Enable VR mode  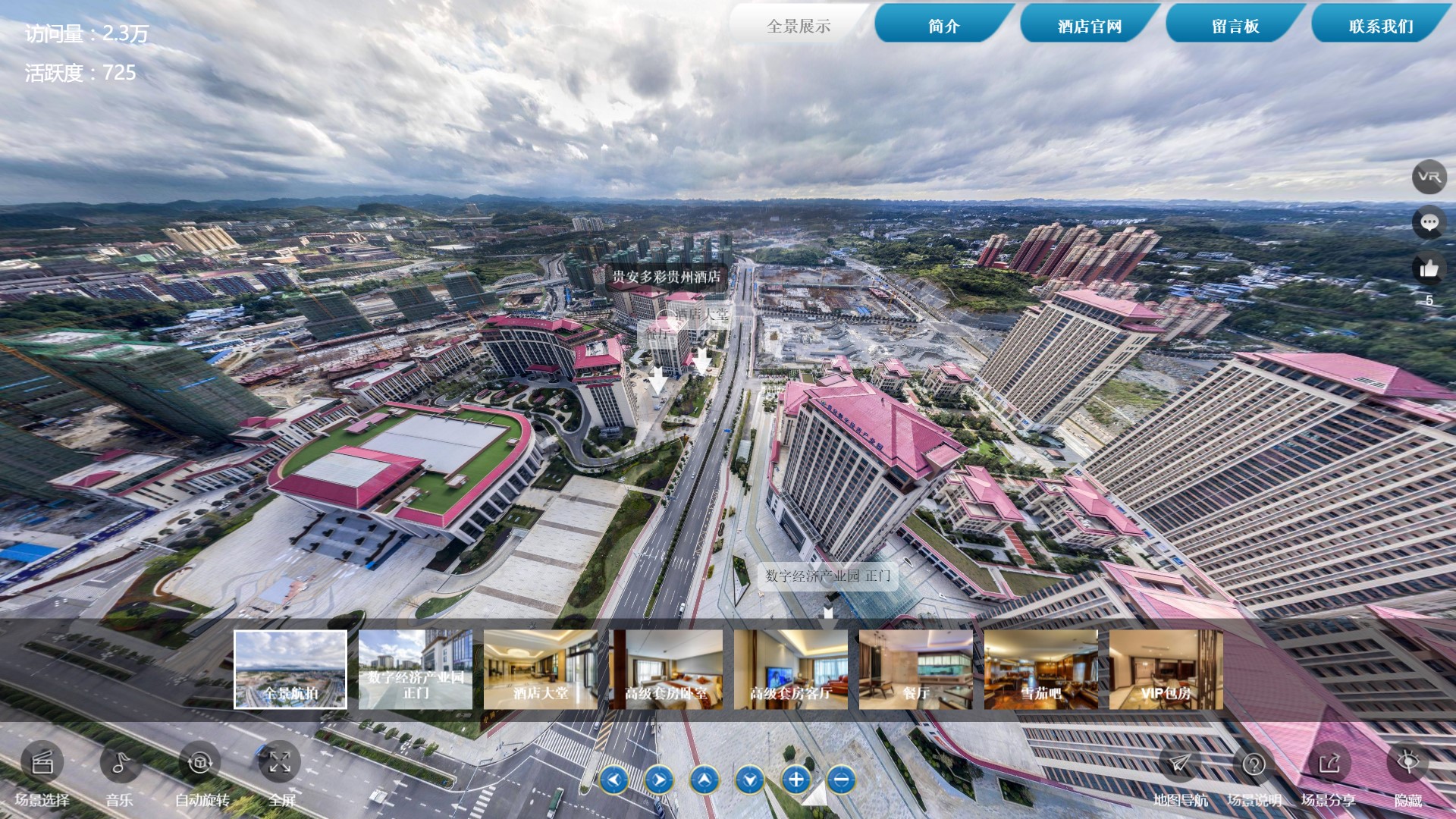click(x=1429, y=177)
